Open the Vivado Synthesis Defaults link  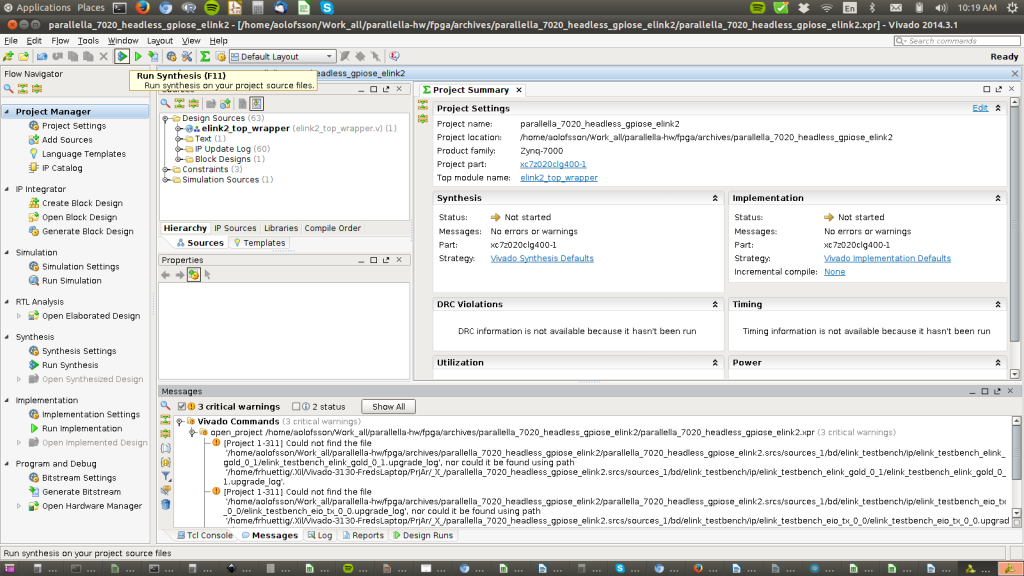tap(542, 259)
